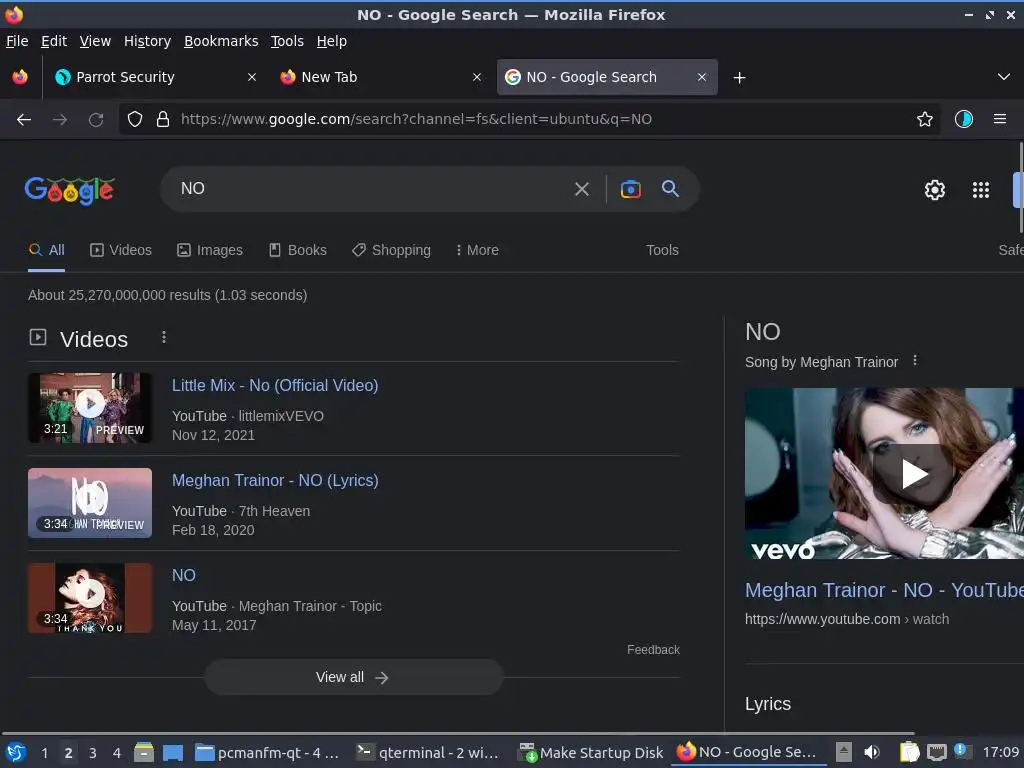Open Make Startup Disk taskbar entry
1024x768 pixels.
coord(591,753)
